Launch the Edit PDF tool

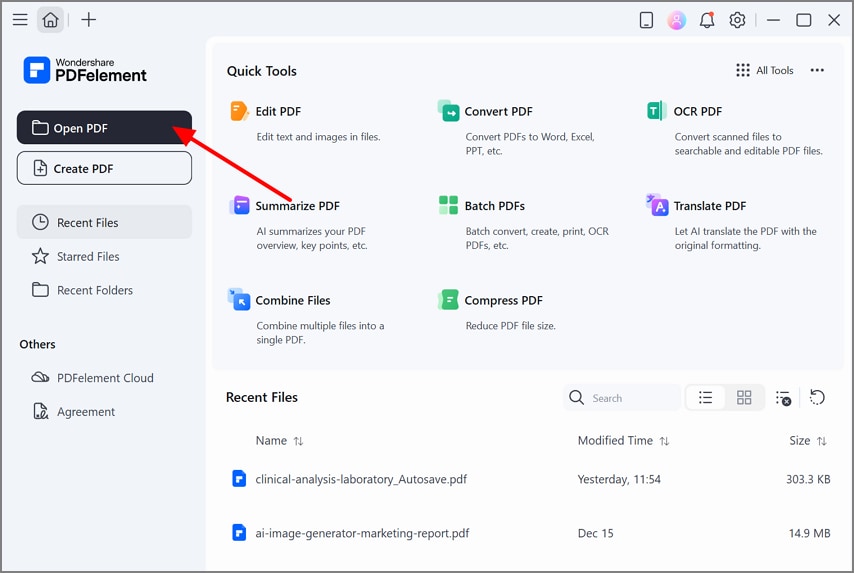pos(278,111)
